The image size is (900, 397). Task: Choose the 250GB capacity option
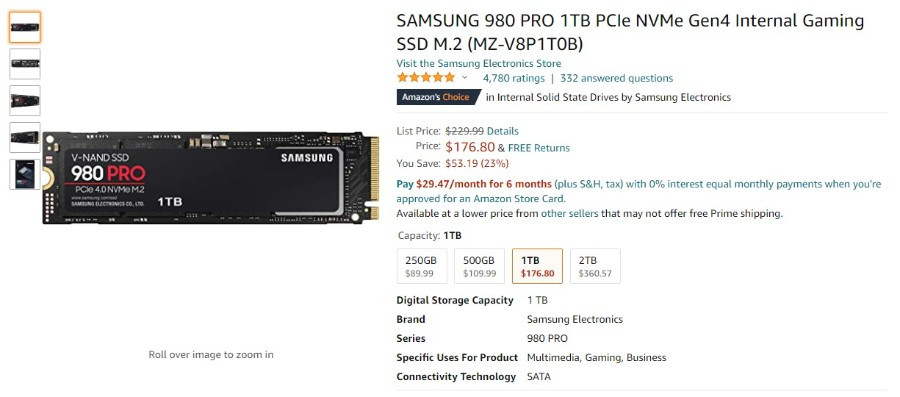pyautogui.click(x=422, y=266)
